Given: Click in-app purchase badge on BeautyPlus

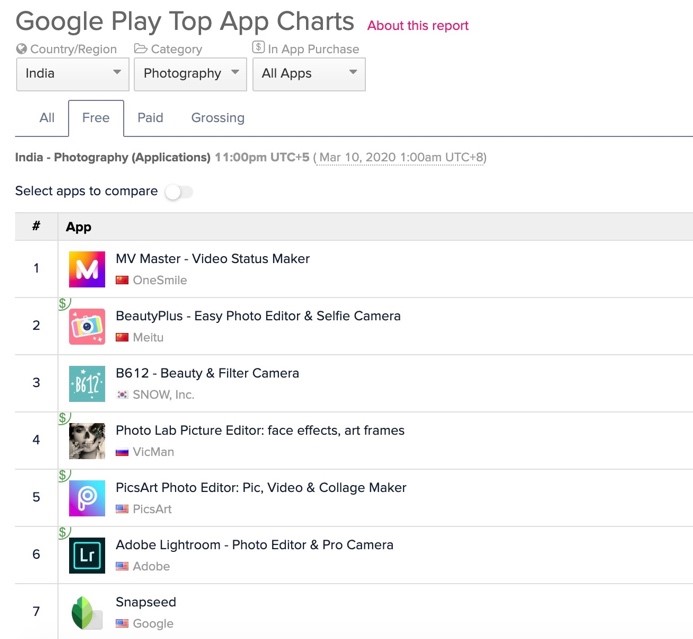Looking at the screenshot, I should click(x=64, y=303).
